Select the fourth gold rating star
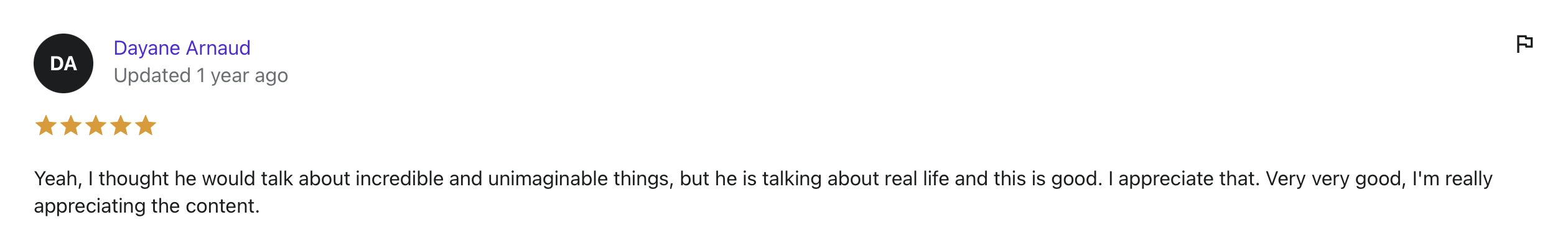This screenshot has width=1568, height=235. [x=121, y=126]
